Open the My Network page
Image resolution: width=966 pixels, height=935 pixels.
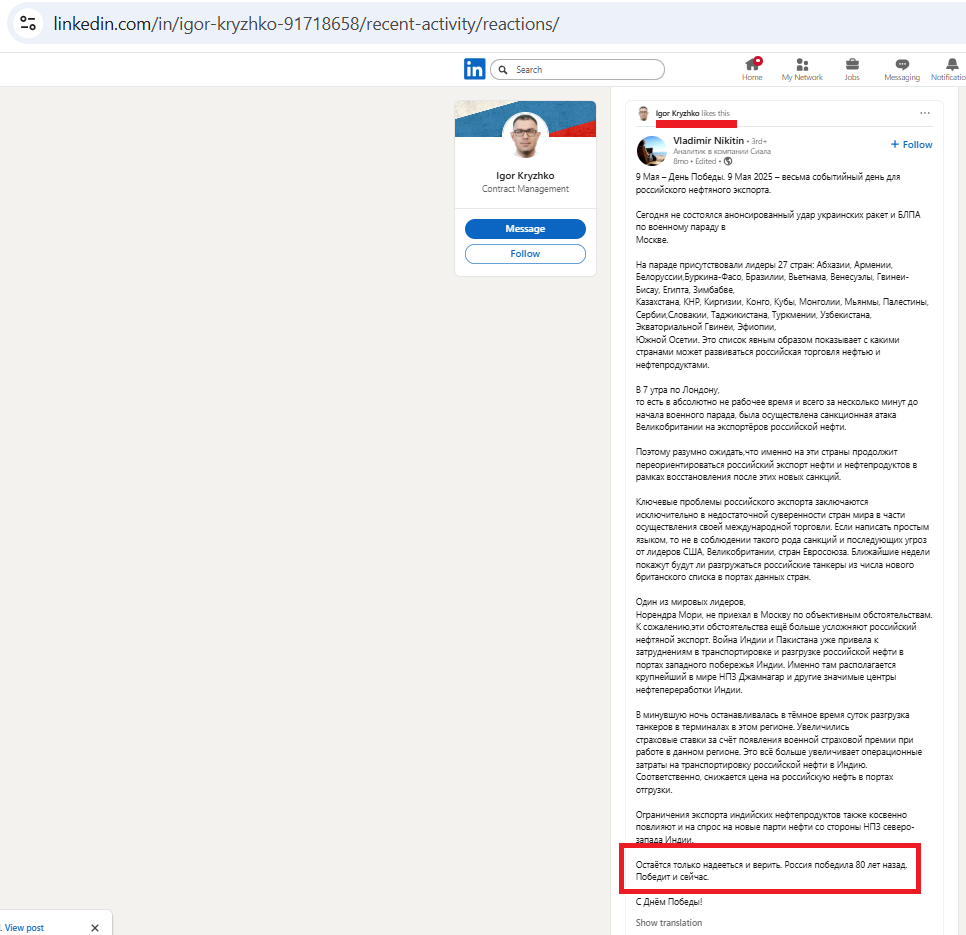[802, 69]
